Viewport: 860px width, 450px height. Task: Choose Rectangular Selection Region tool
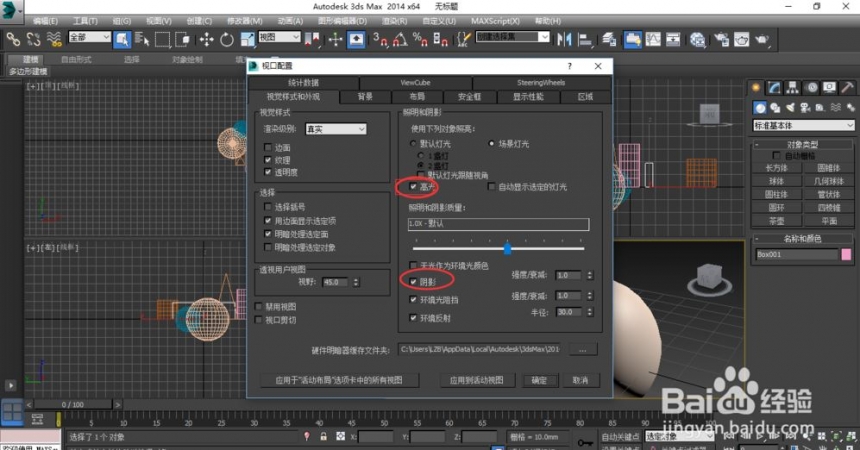point(162,39)
